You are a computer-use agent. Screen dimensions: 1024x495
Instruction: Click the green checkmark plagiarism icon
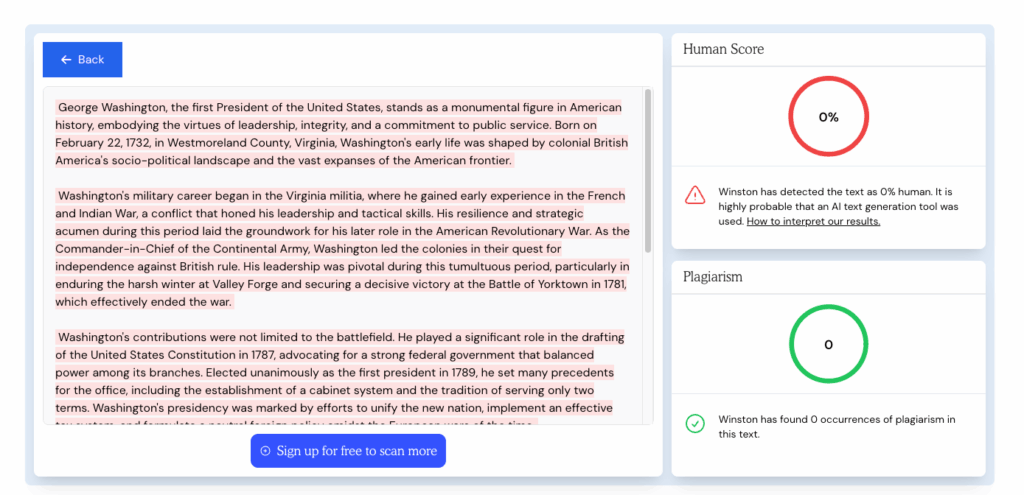pos(695,423)
